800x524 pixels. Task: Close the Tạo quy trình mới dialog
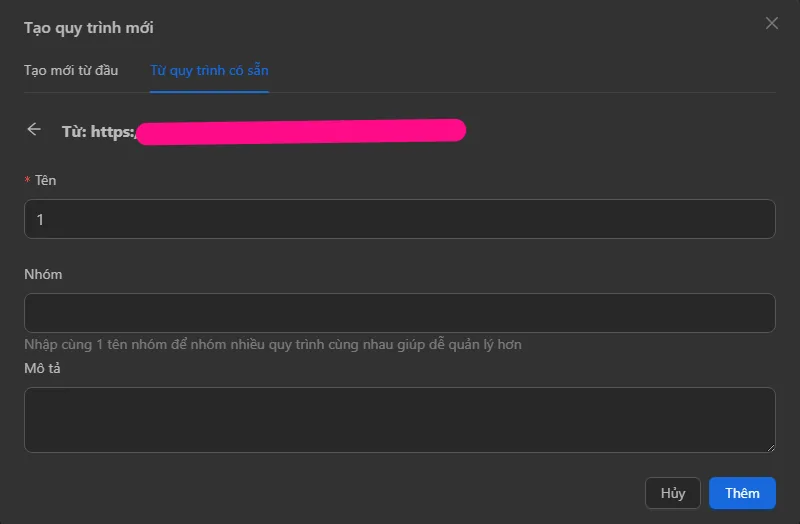pyautogui.click(x=772, y=23)
